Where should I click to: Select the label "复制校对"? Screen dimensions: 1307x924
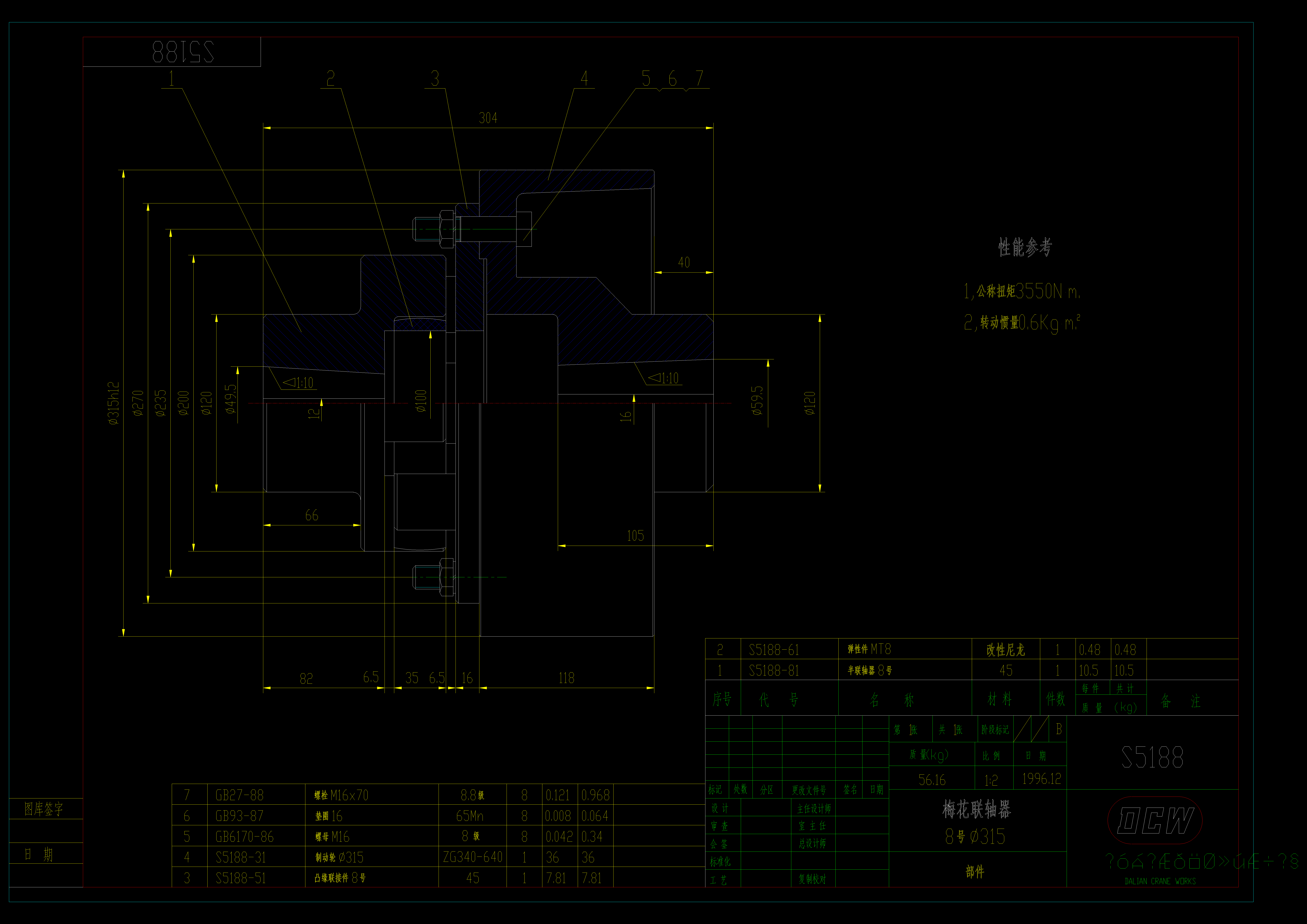[x=812, y=879]
